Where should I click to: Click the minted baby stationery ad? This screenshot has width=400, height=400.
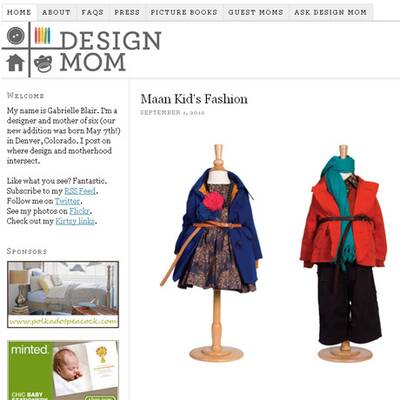tap(63, 370)
